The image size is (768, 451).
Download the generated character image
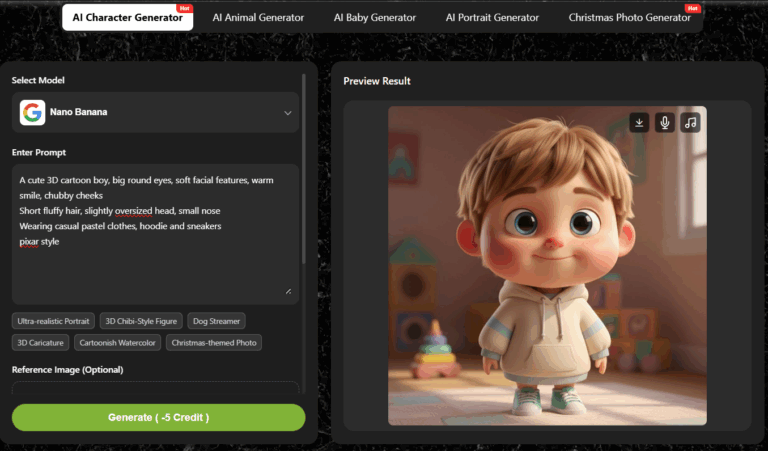tap(639, 122)
